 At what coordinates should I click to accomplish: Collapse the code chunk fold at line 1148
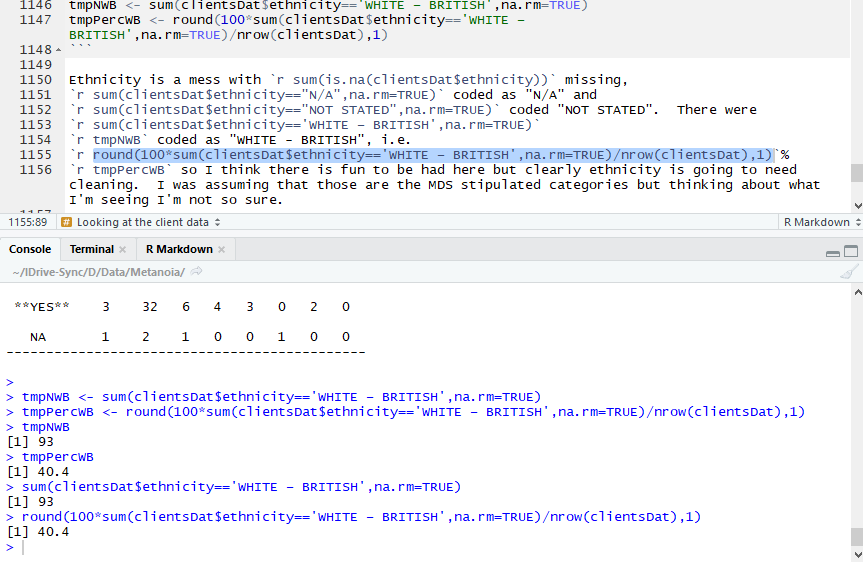[58, 50]
